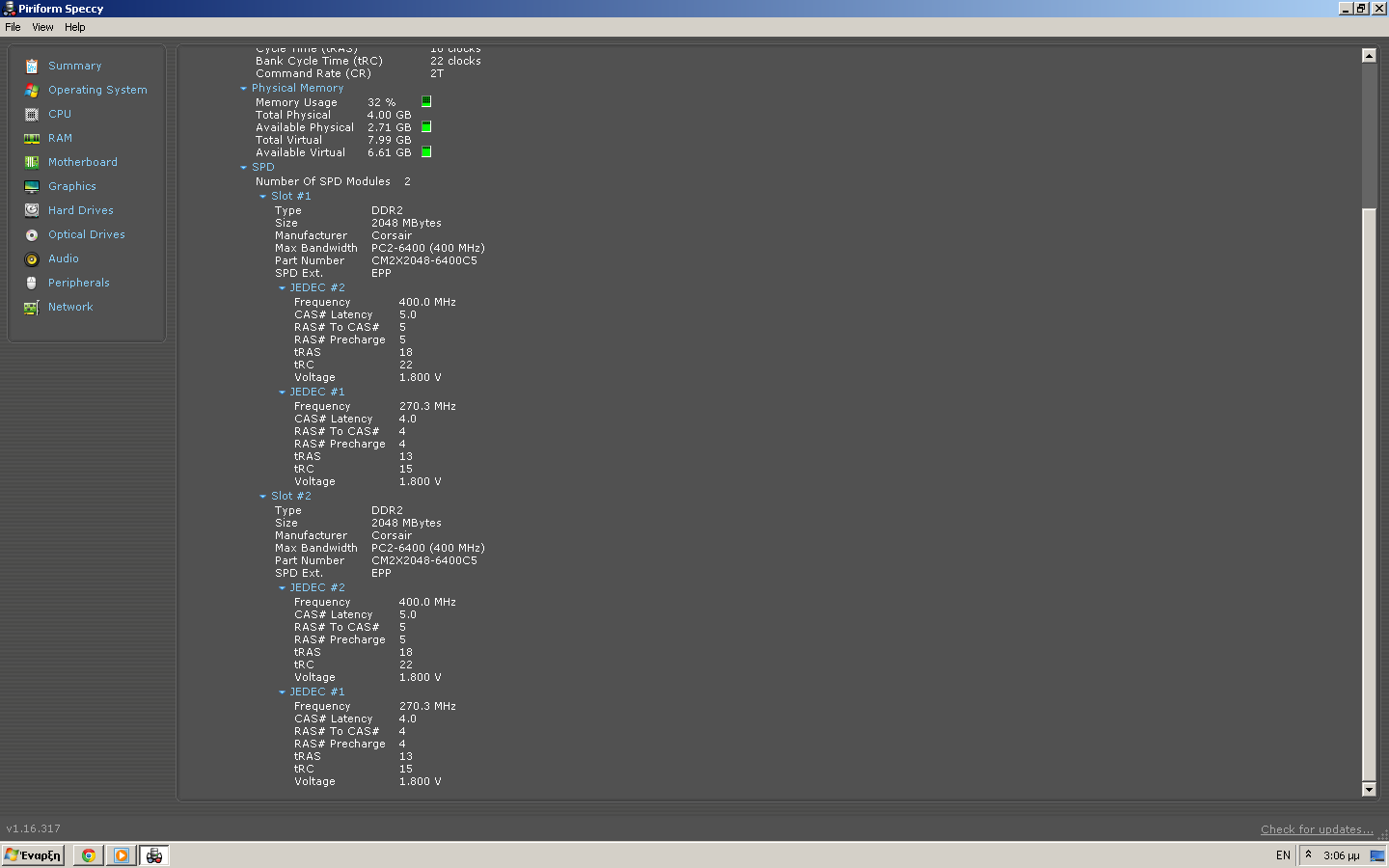Go to the Operating System page

coord(97,90)
